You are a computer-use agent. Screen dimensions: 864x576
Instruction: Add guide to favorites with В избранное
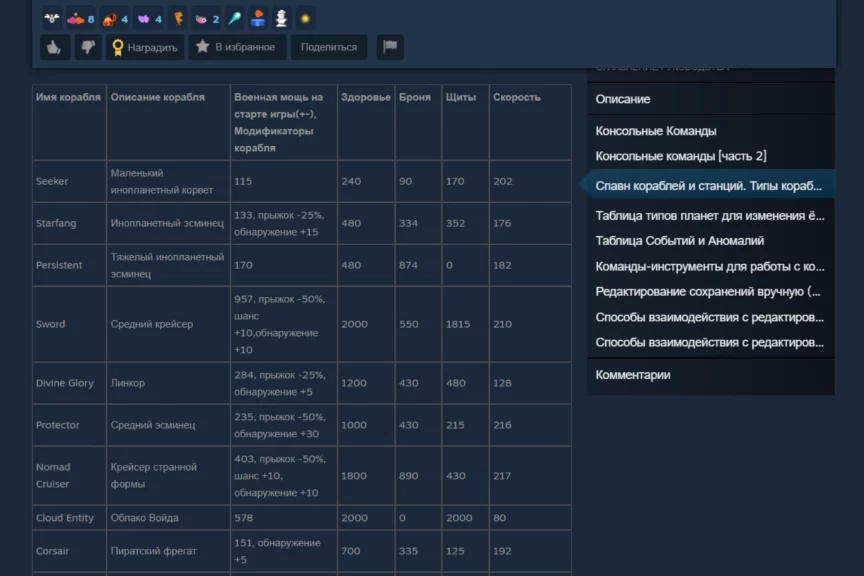pos(235,47)
